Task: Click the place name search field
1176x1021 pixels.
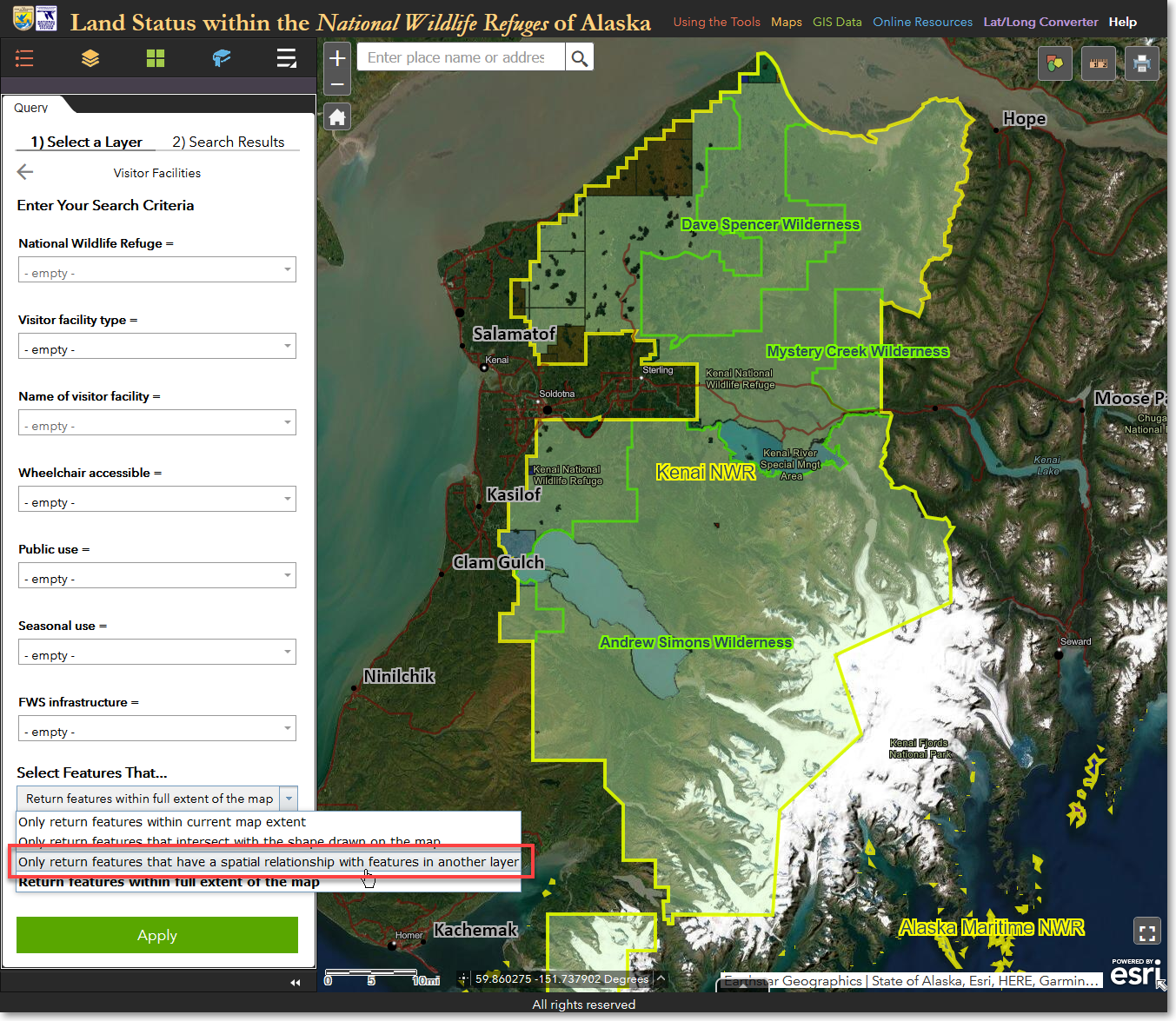Action: coord(459,58)
